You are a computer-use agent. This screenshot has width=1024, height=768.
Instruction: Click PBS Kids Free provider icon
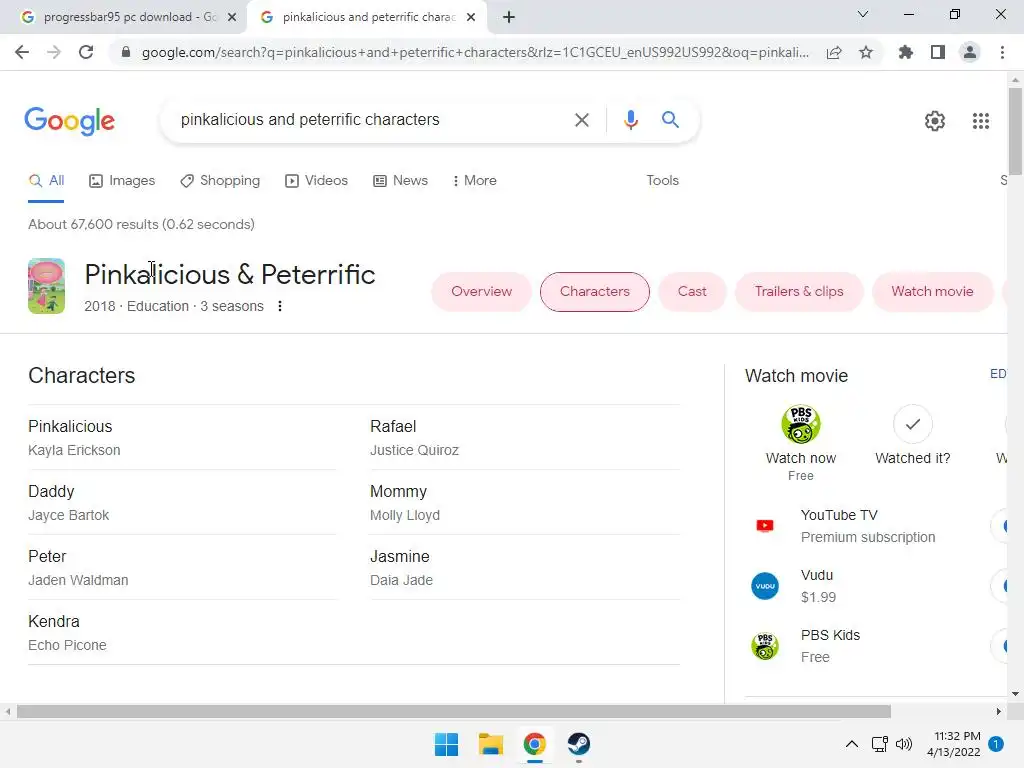765,646
